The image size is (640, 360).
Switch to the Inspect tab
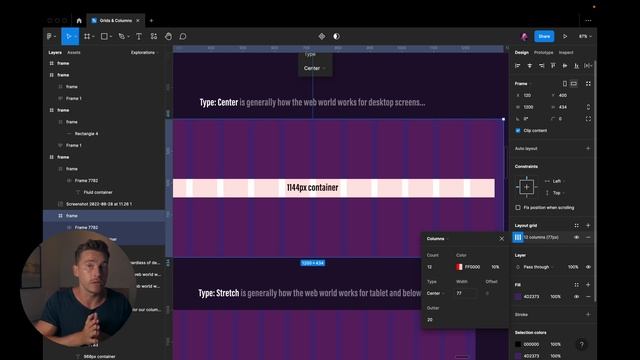click(566, 53)
